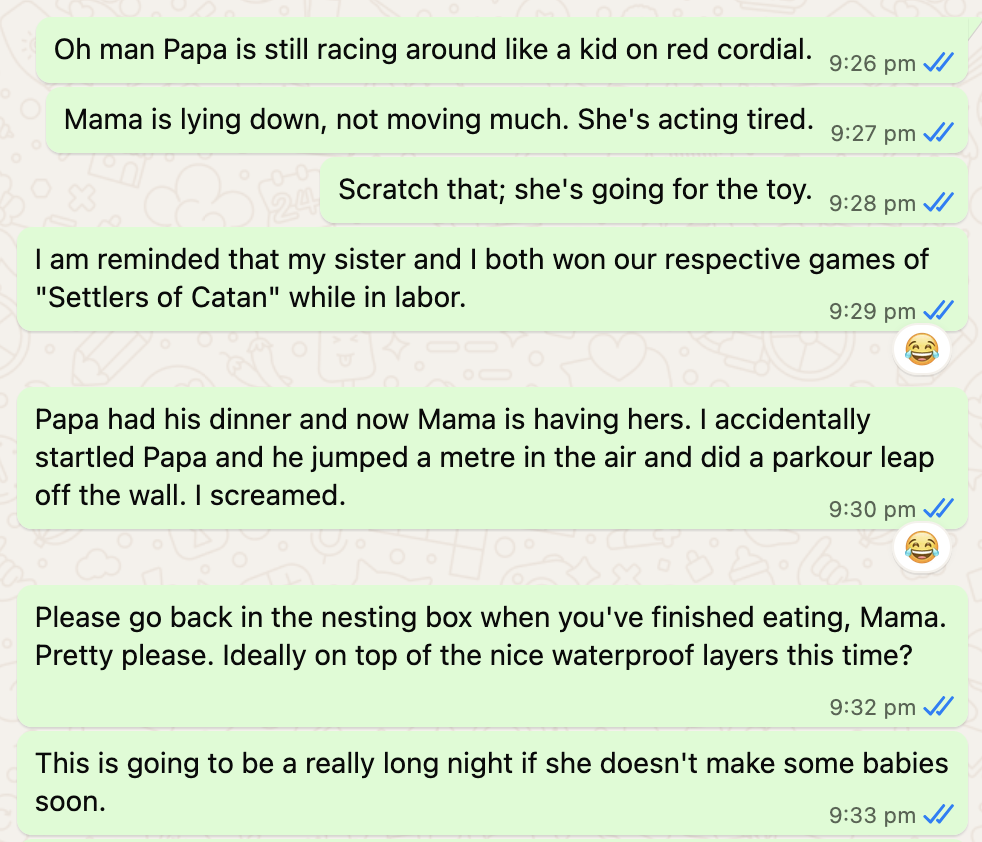Select the "really long night" message
Viewport: 982px width, 842px height.
pos(480,782)
